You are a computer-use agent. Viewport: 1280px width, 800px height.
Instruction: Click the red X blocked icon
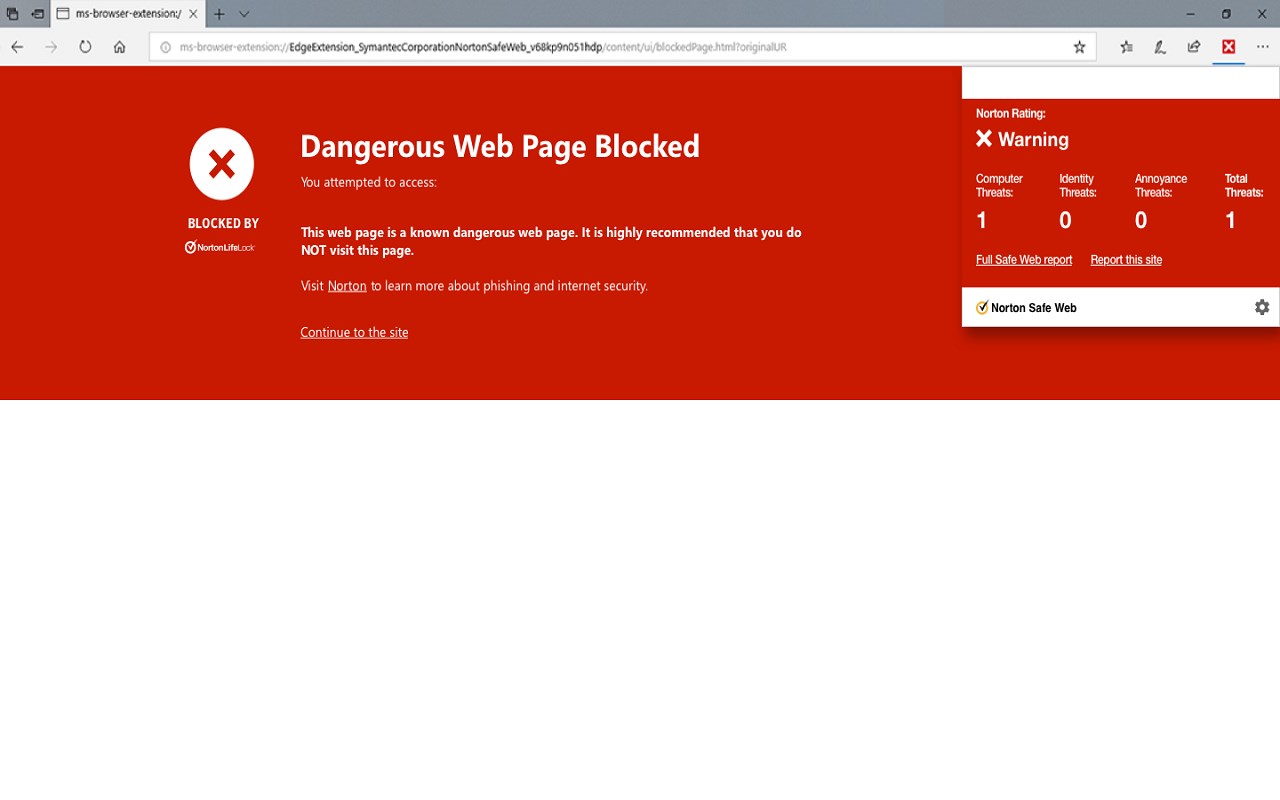[x=222, y=164]
